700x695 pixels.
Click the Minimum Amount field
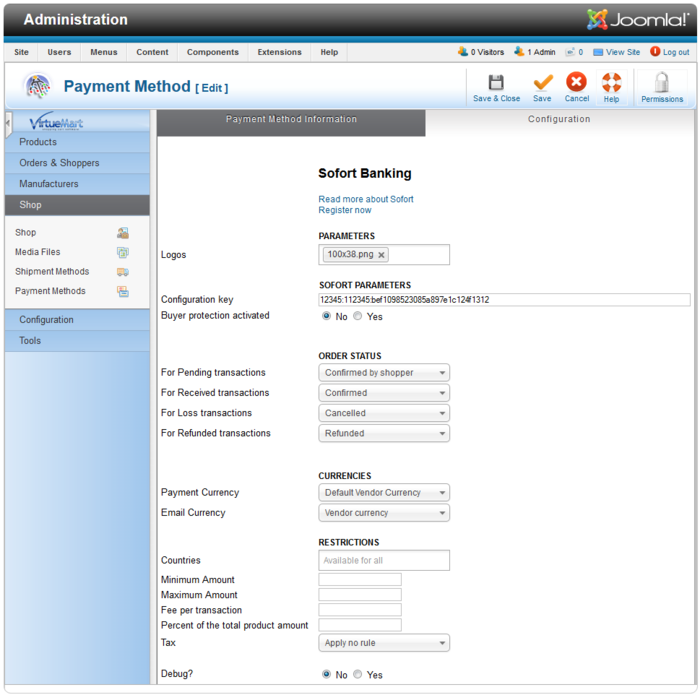coord(360,579)
